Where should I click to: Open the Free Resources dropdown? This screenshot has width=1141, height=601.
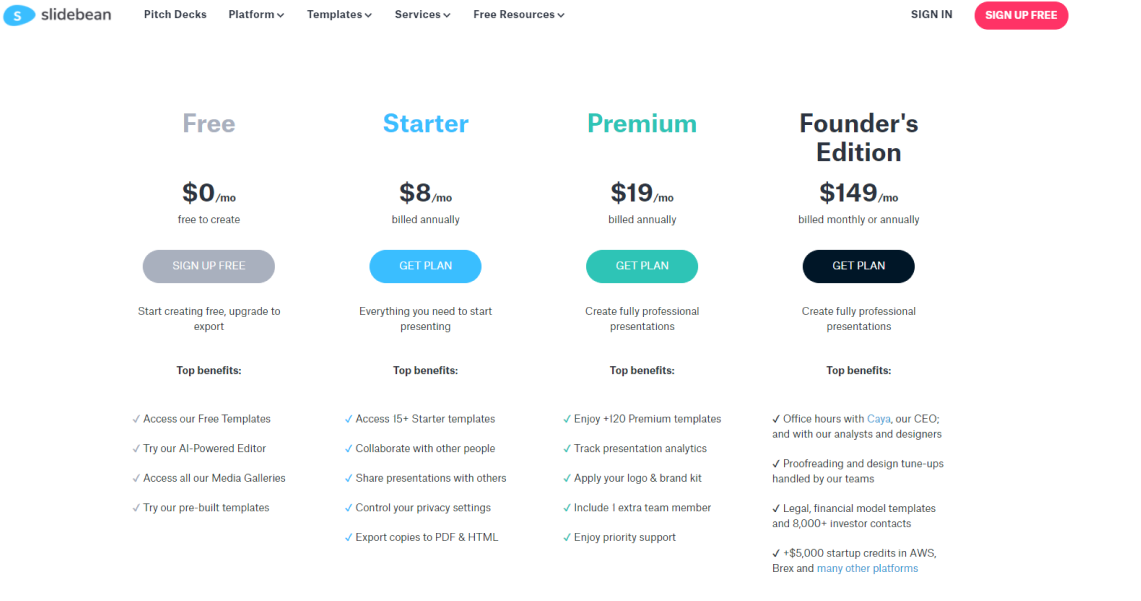pos(517,15)
